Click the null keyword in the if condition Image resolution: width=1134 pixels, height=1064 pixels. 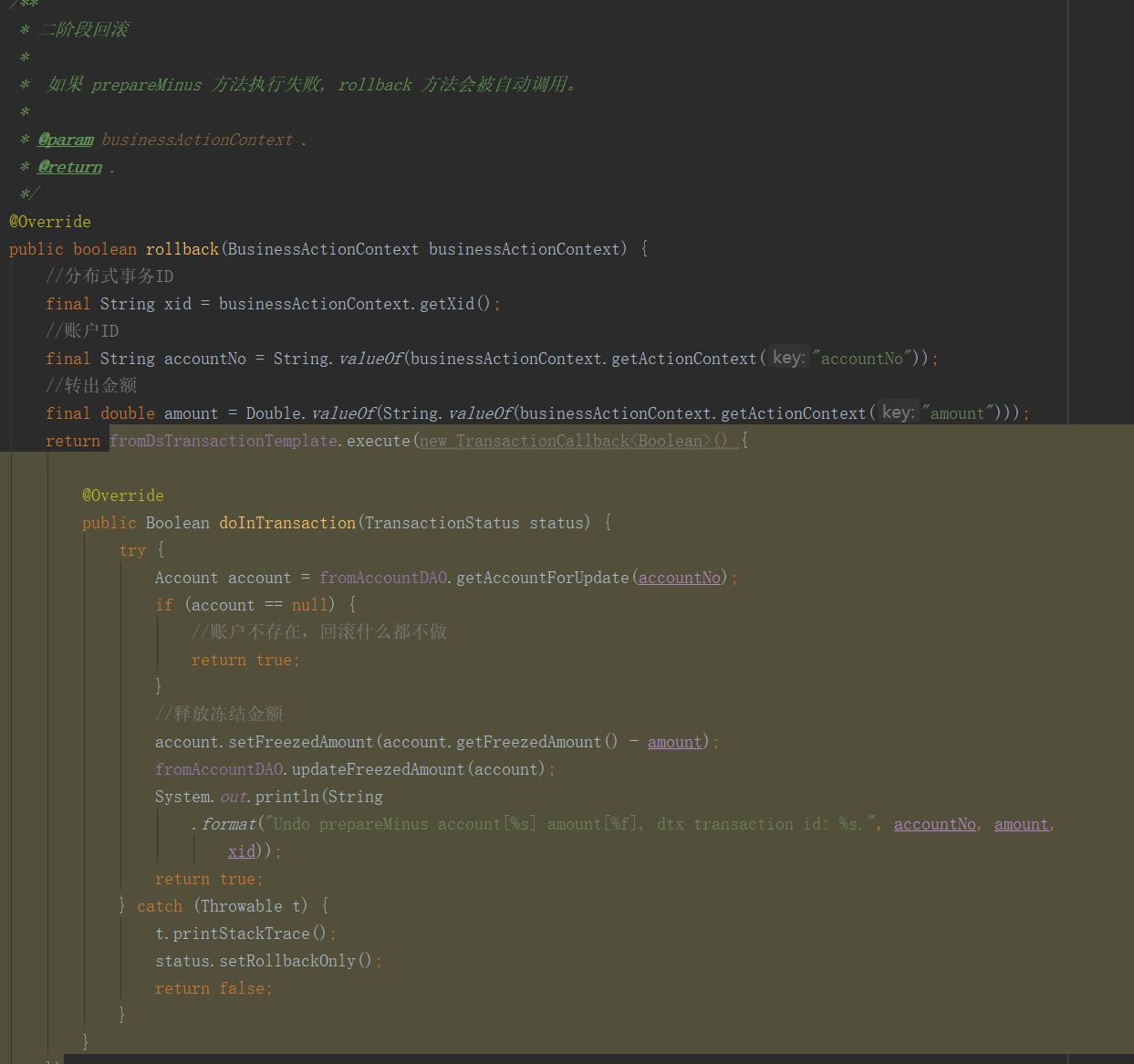[x=310, y=605]
